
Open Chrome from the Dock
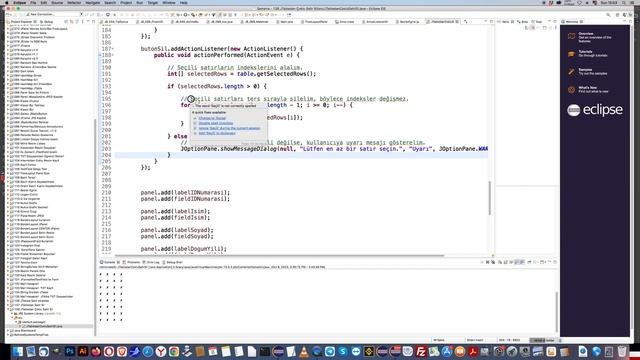tap(174, 351)
